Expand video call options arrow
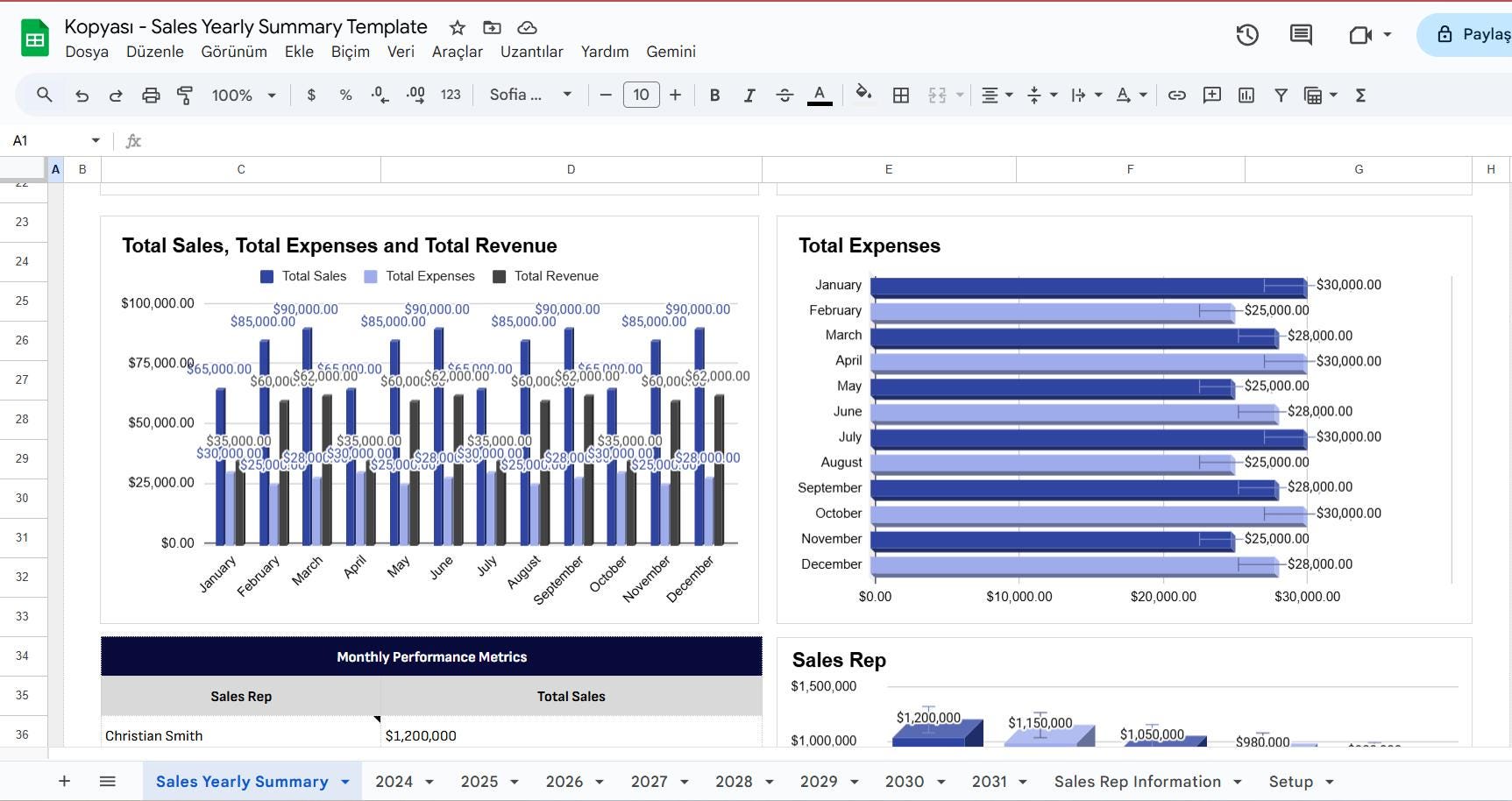Image resolution: width=1512 pixels, height=801 pixels. [x=1387, y=35]
